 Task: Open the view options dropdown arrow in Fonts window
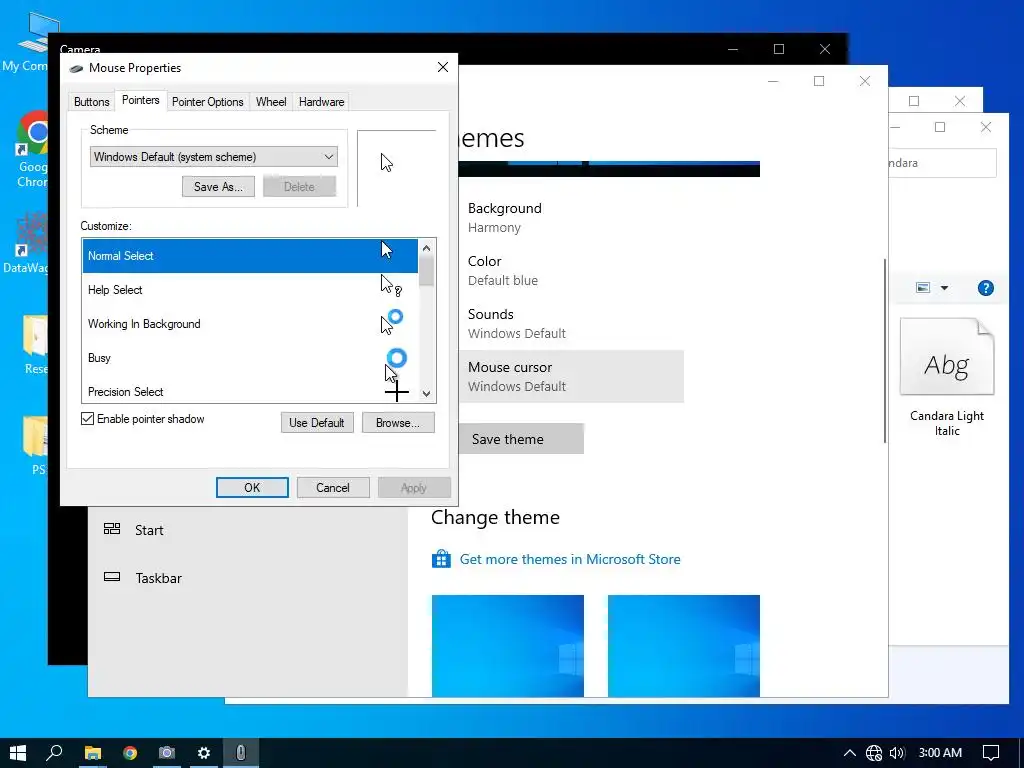(944, 288)
